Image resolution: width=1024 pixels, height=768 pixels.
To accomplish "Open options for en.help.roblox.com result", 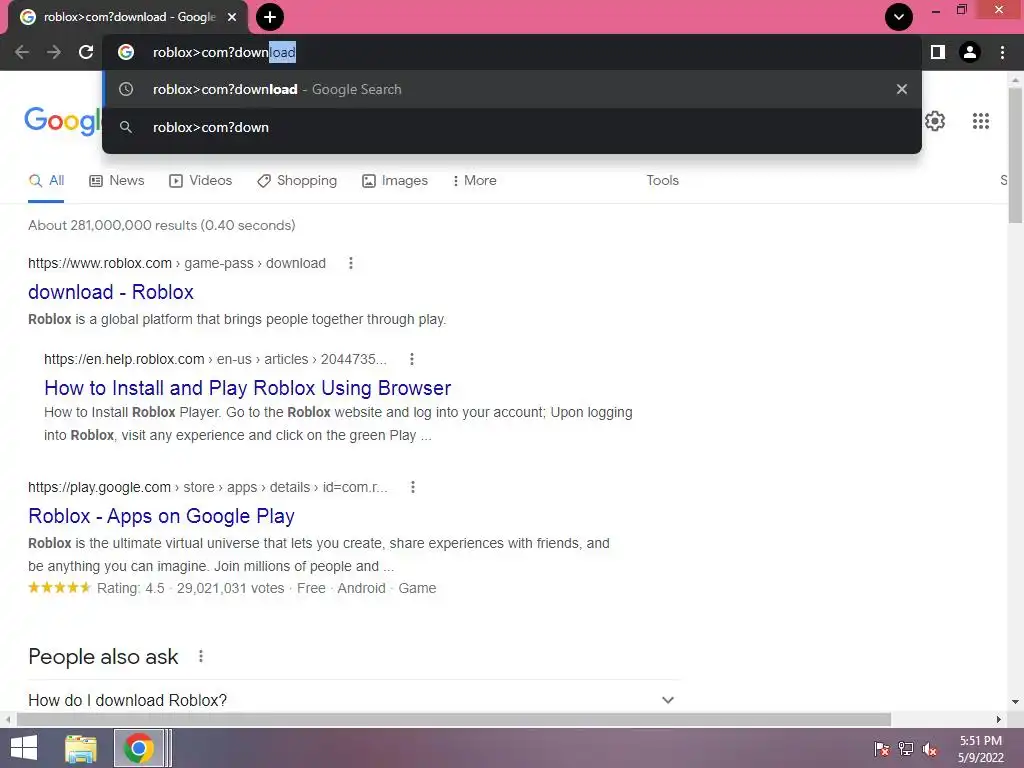I will [x=411, y=359].
